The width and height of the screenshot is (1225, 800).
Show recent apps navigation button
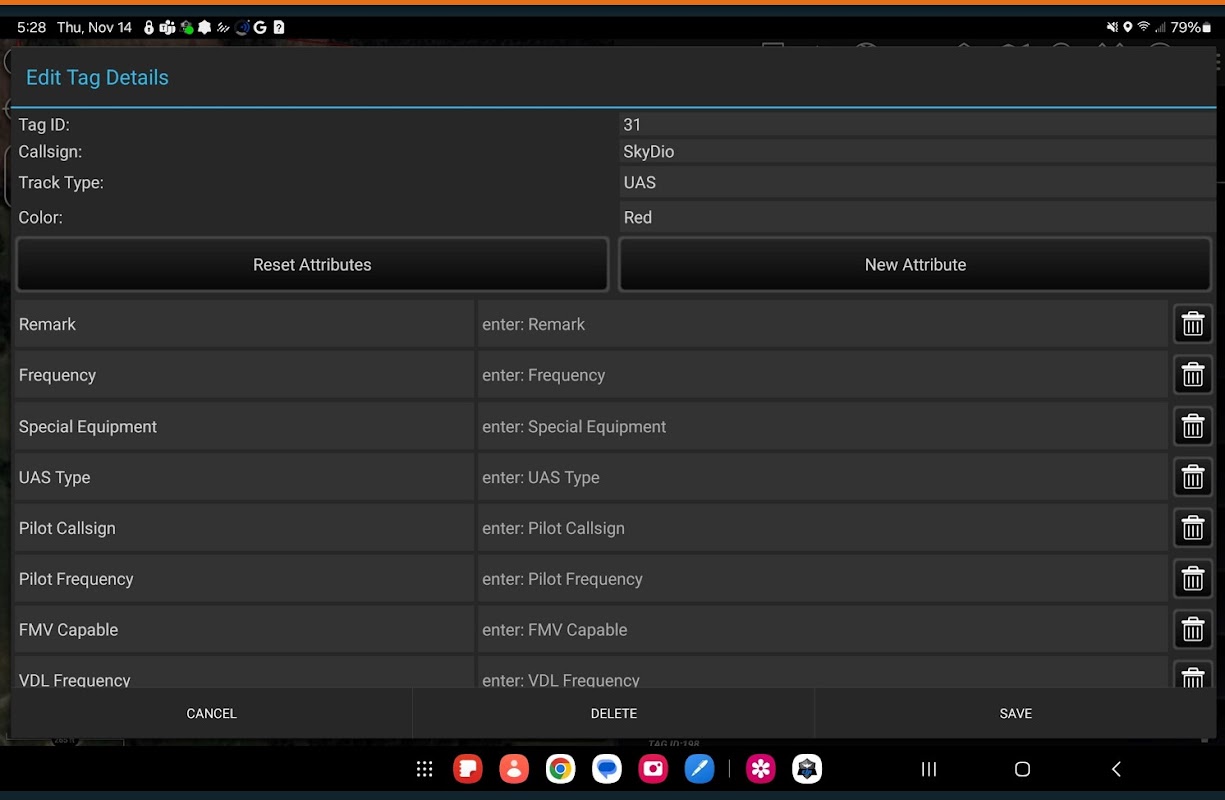point(929,769)
